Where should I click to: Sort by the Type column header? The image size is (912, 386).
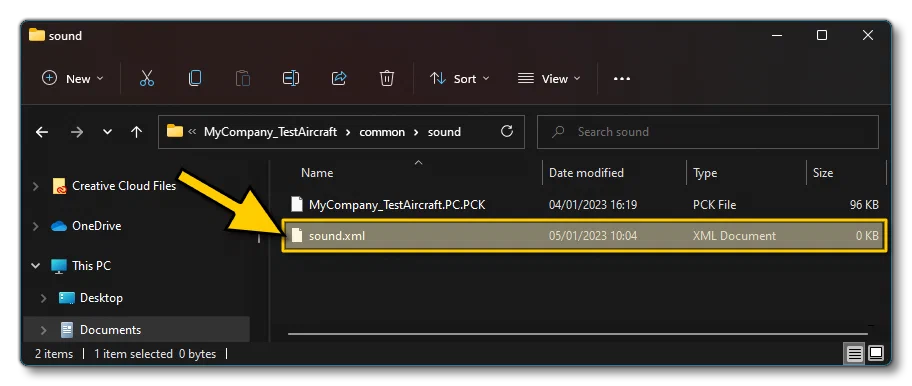(x=705, y=173)
